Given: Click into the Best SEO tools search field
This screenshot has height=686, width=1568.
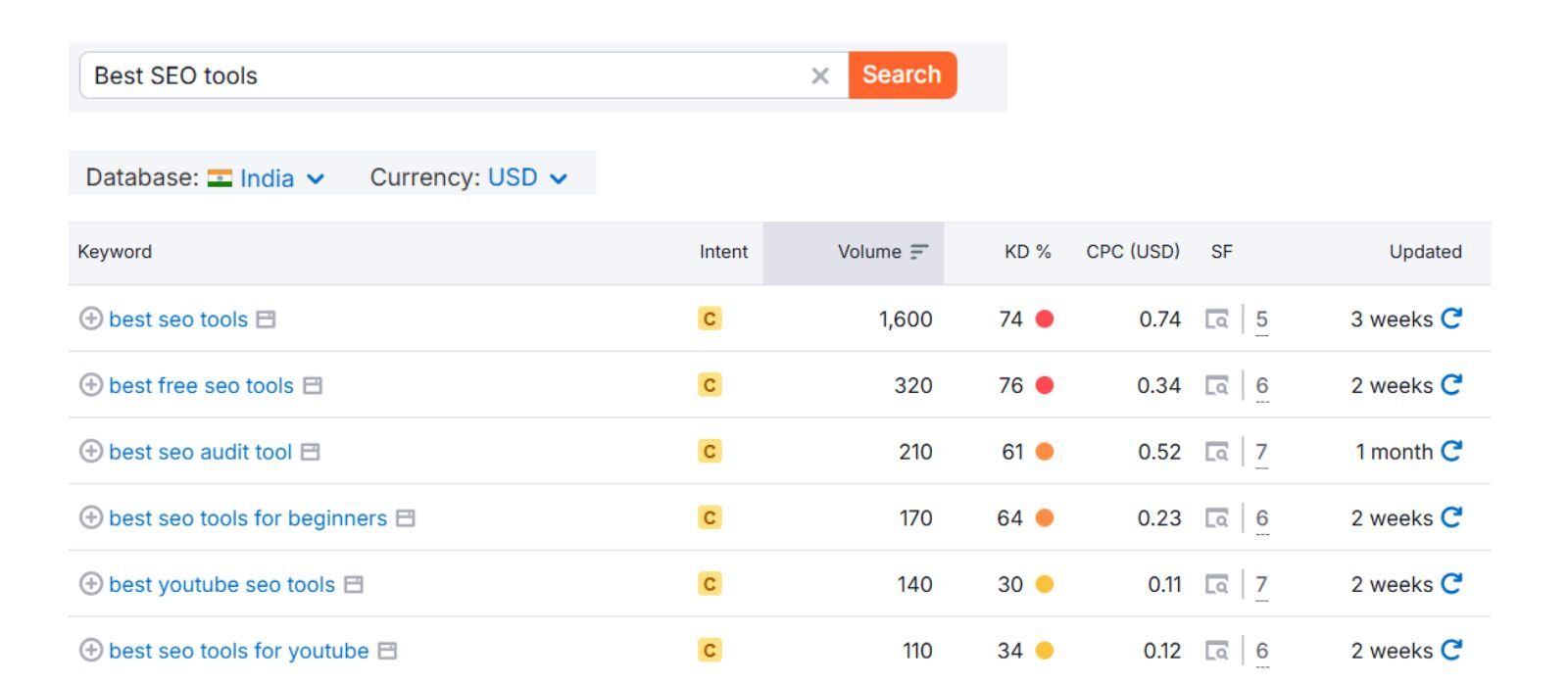Looking at the screenshot, I should (x=441, y=75).
